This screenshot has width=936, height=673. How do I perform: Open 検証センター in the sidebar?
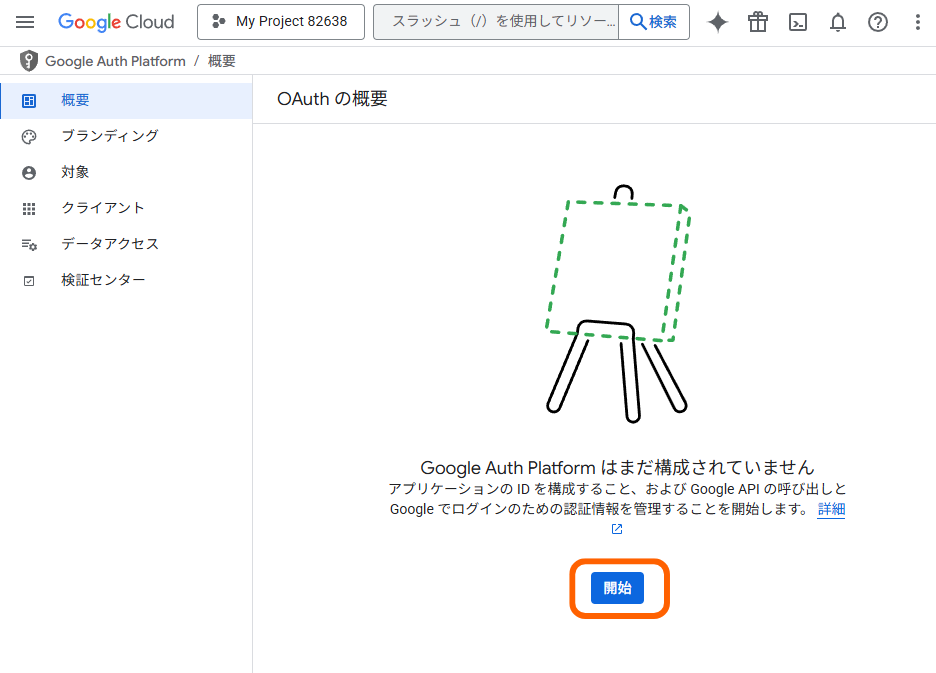pyautogui.click(x=126, y=280)
